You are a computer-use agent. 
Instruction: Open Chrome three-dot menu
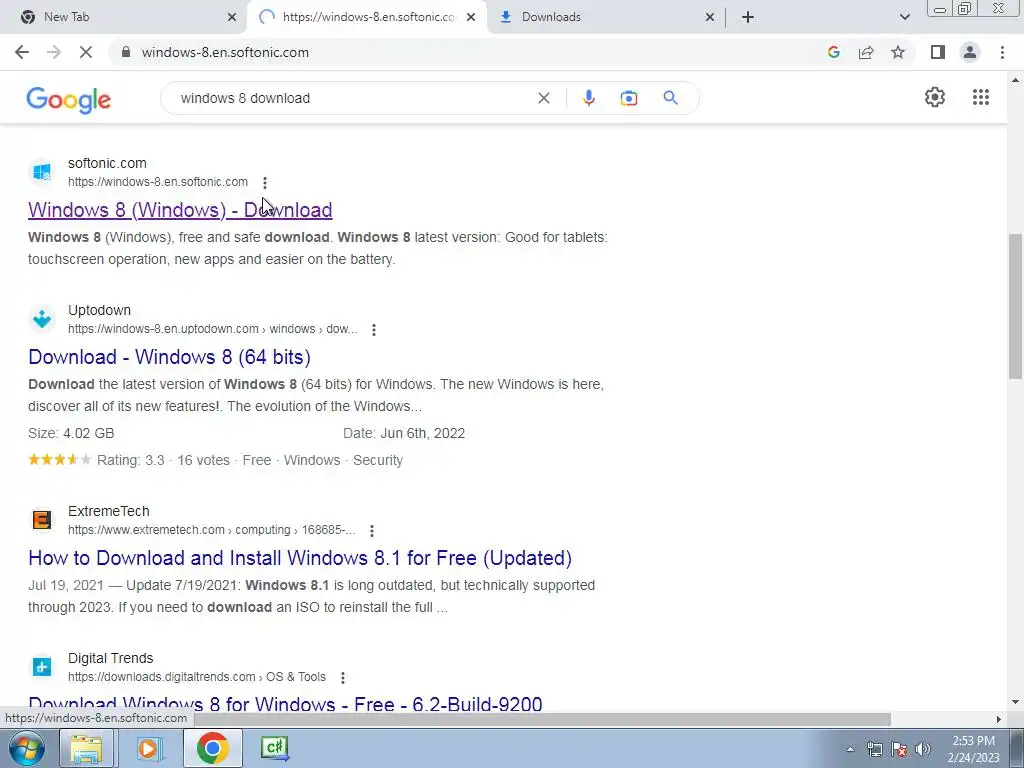point(1002,52)
